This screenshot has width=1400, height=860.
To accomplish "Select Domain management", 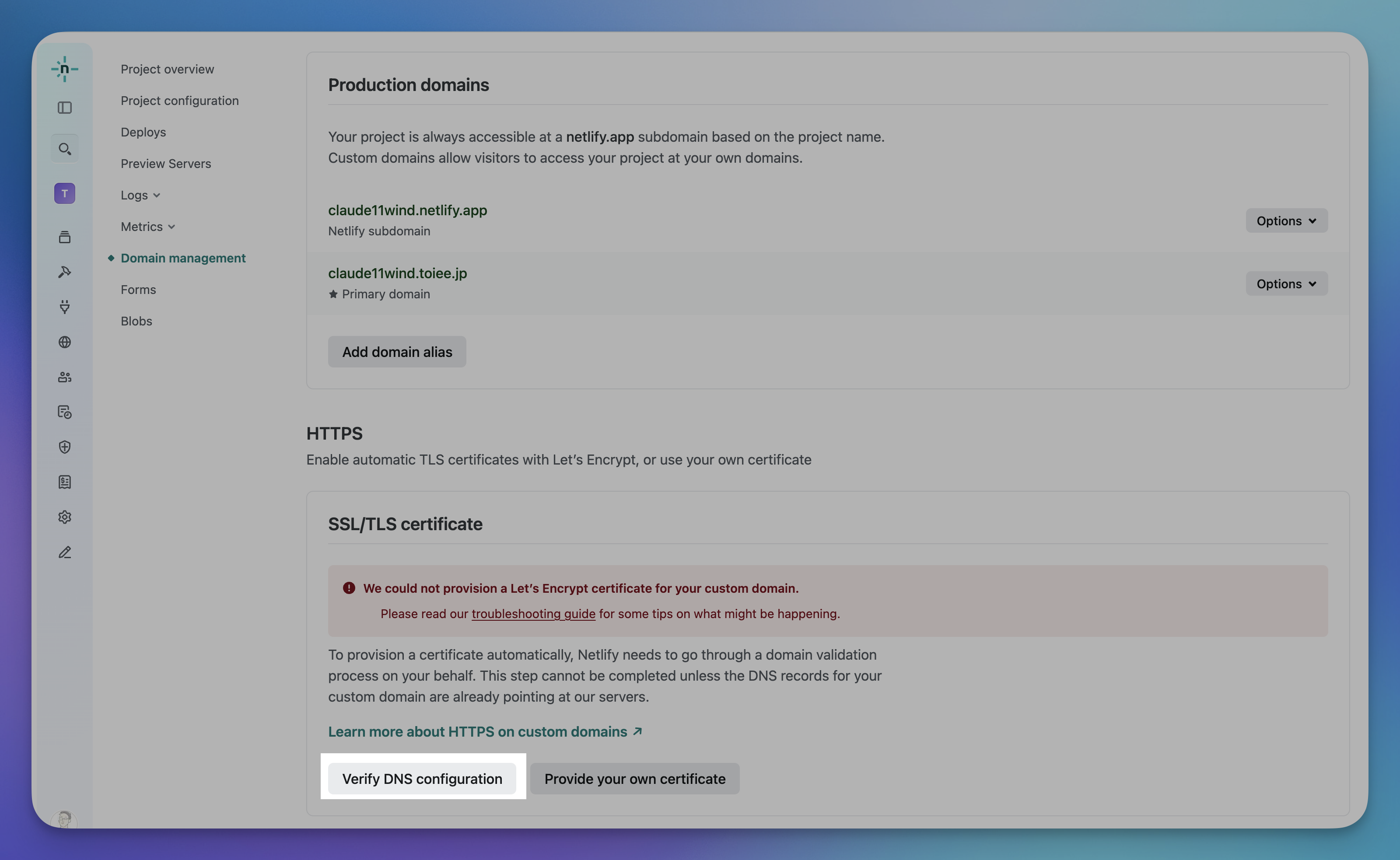I will 183,258.
